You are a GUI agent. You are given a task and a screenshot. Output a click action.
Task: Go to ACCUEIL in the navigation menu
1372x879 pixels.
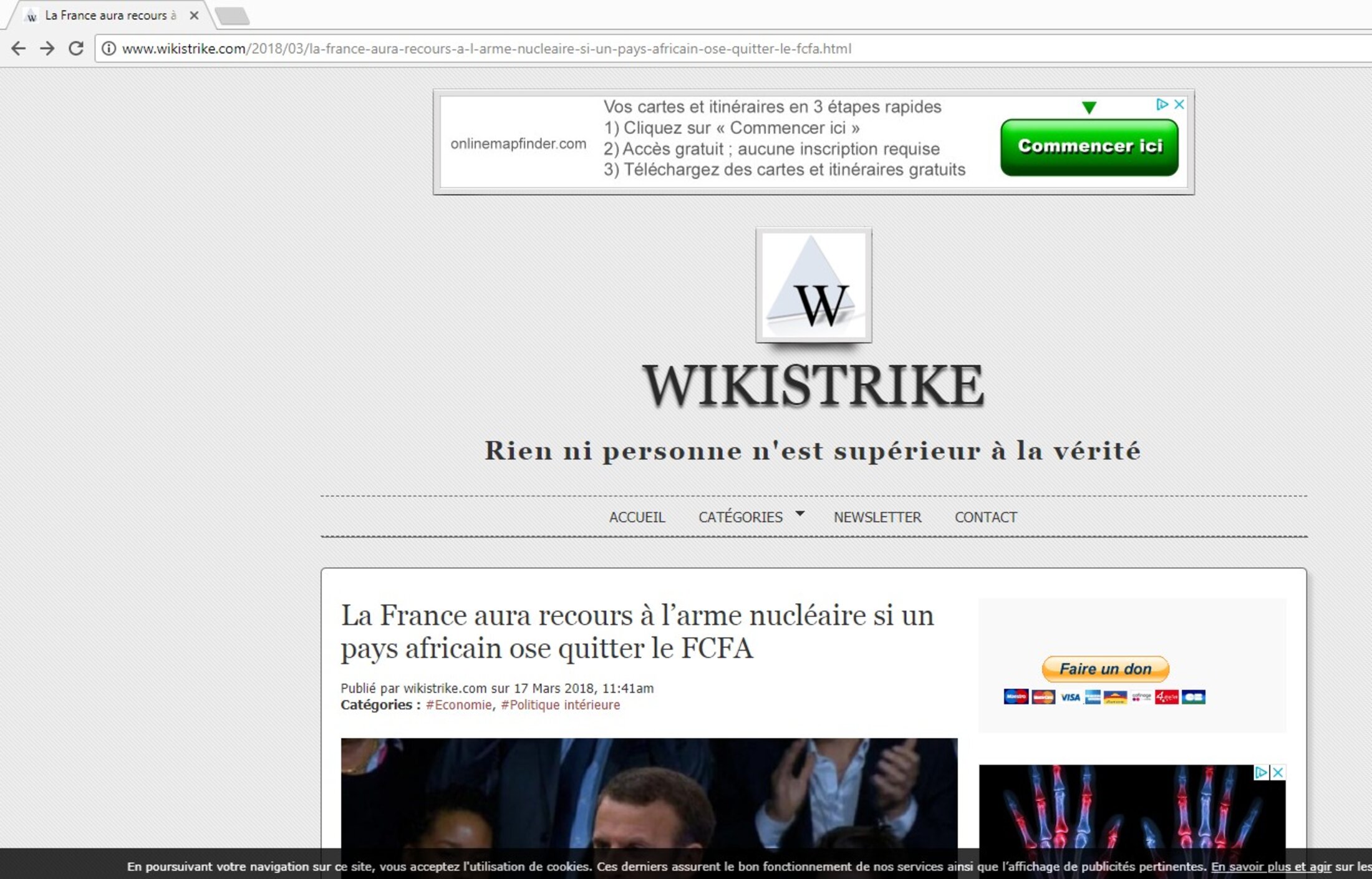click(x=637, y=517)
